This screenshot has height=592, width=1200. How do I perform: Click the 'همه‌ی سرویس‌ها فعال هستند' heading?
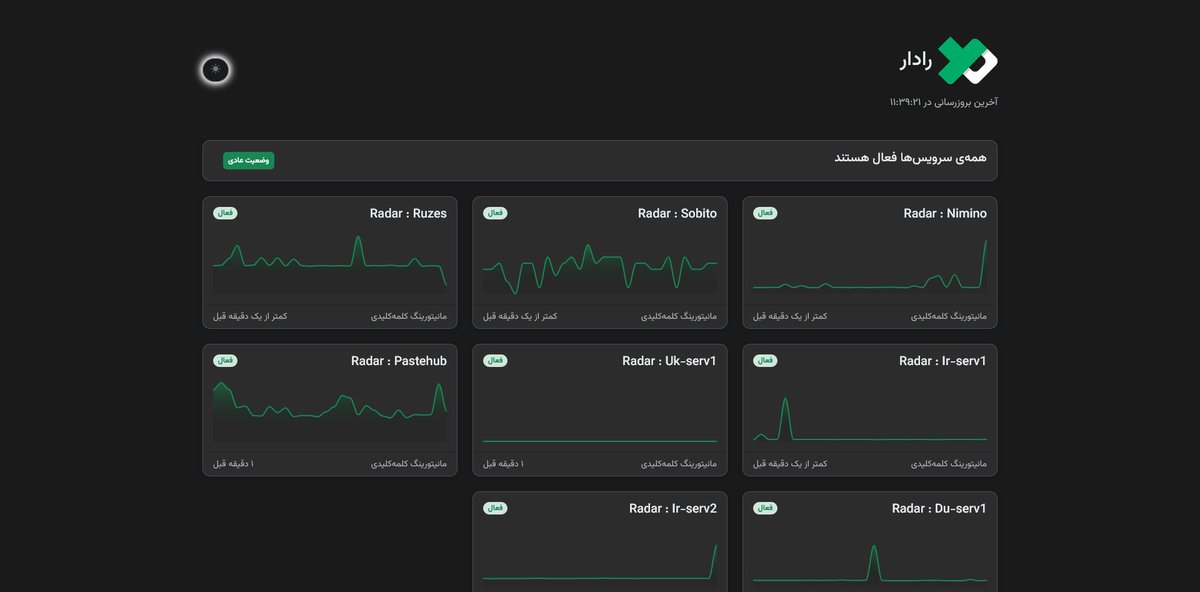point(910,158)
